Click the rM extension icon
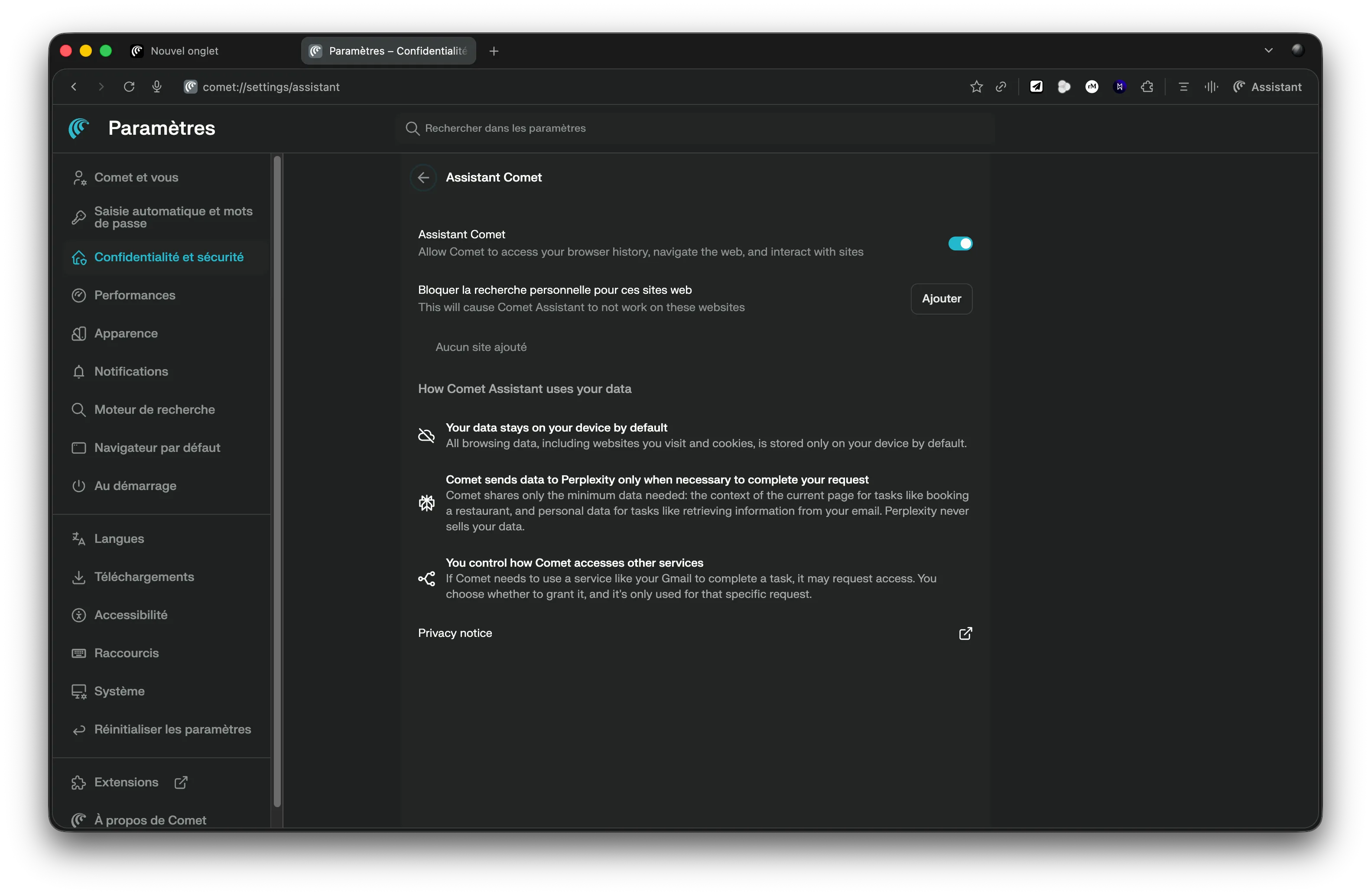 (1092, 86)
